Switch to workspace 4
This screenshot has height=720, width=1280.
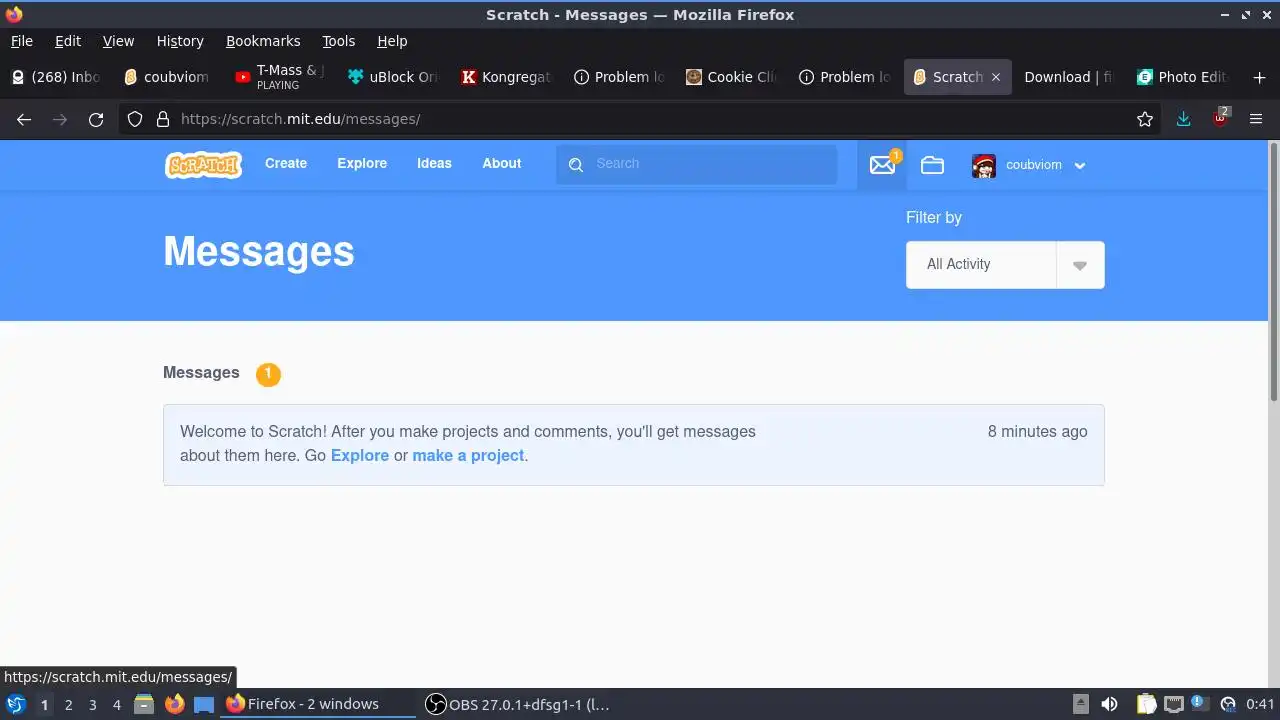coord(116,704)
